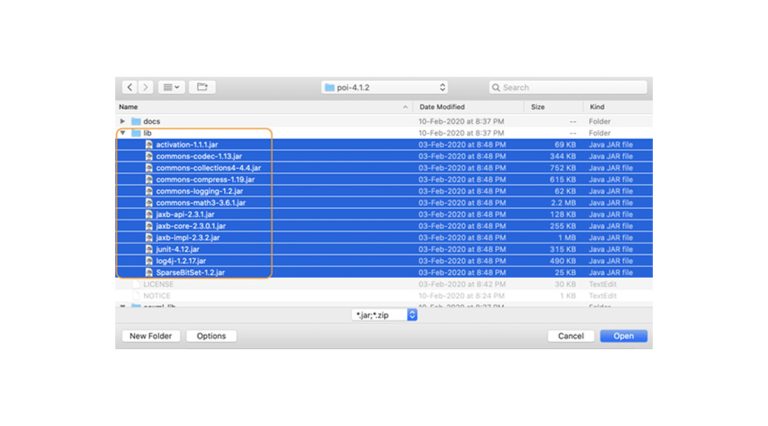Open the poi-4.1.2 location dropdown
The image size is (768, 426).
(x=384, y=88)
